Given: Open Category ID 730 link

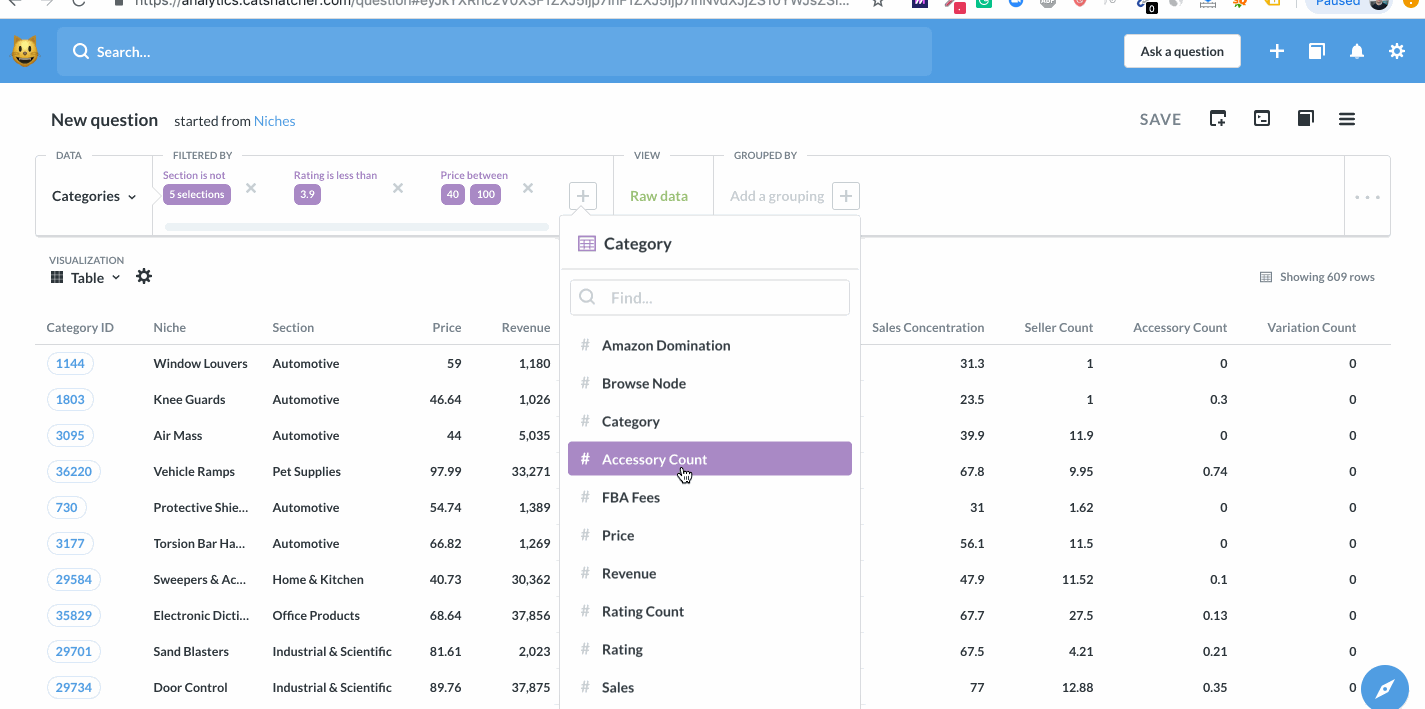Looking at the screenshot, I should tap(66, 507).
